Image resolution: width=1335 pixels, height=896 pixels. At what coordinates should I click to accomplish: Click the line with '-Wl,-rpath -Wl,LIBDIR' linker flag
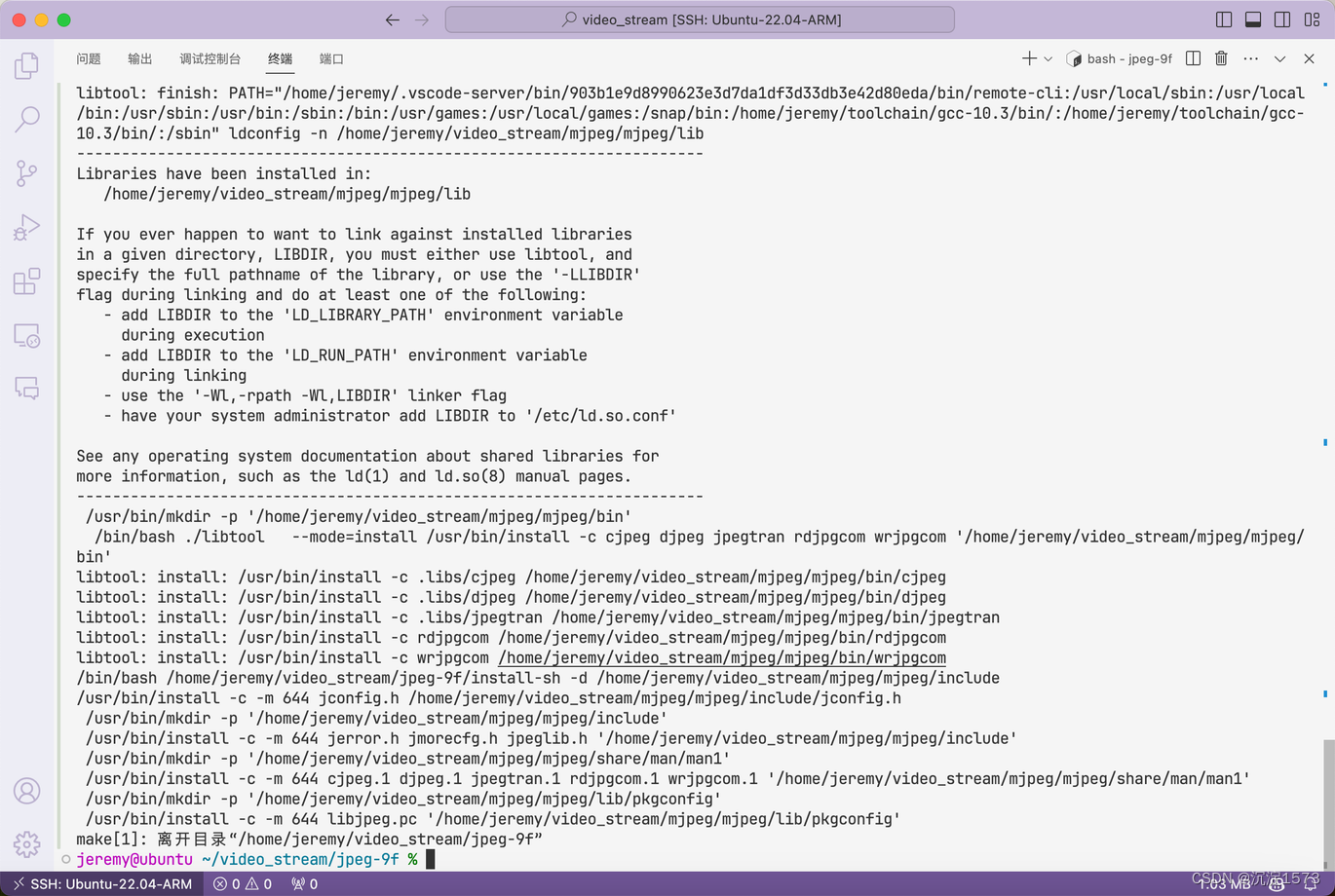point(305,395)
